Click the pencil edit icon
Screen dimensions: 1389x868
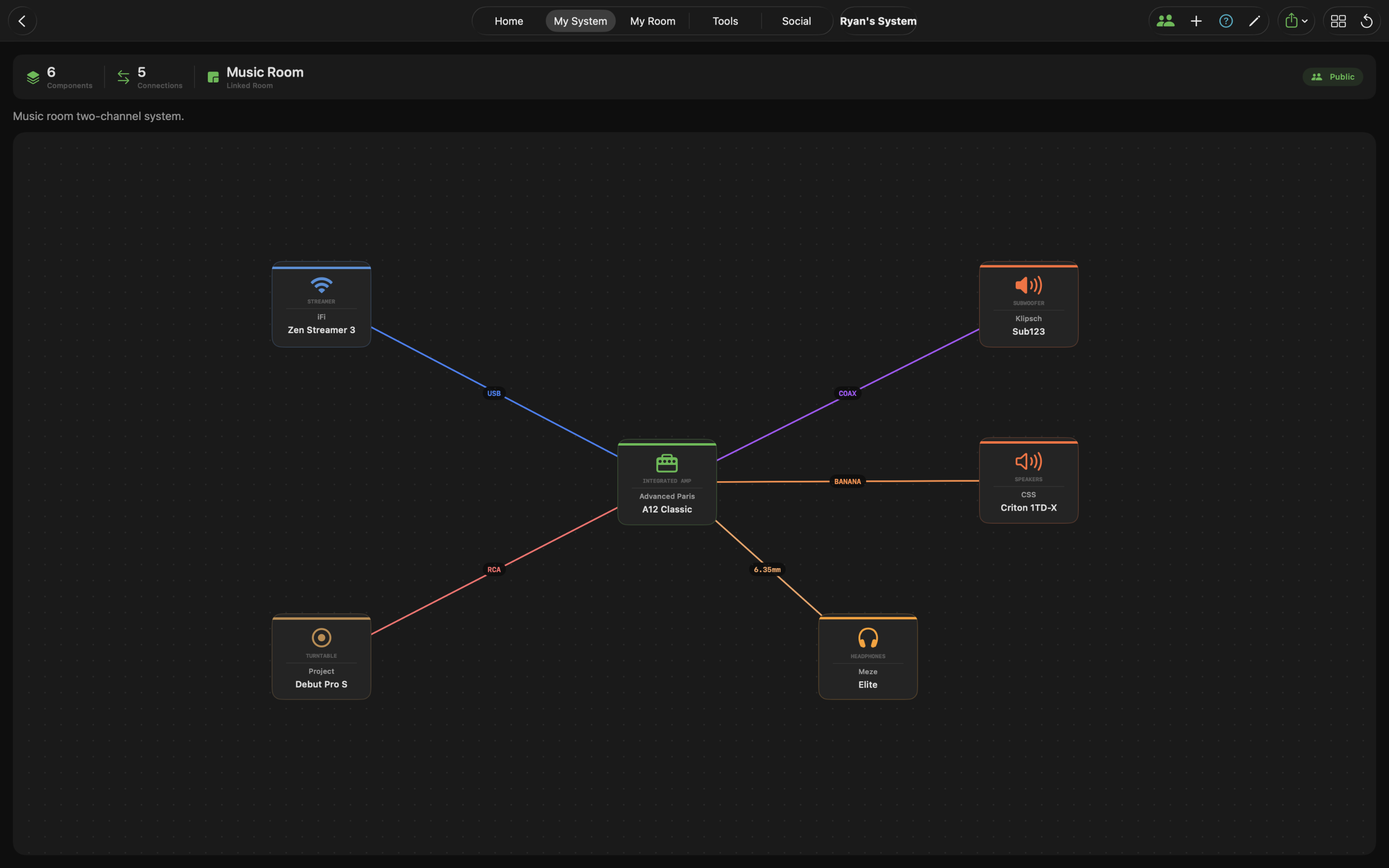point(1254,21)
